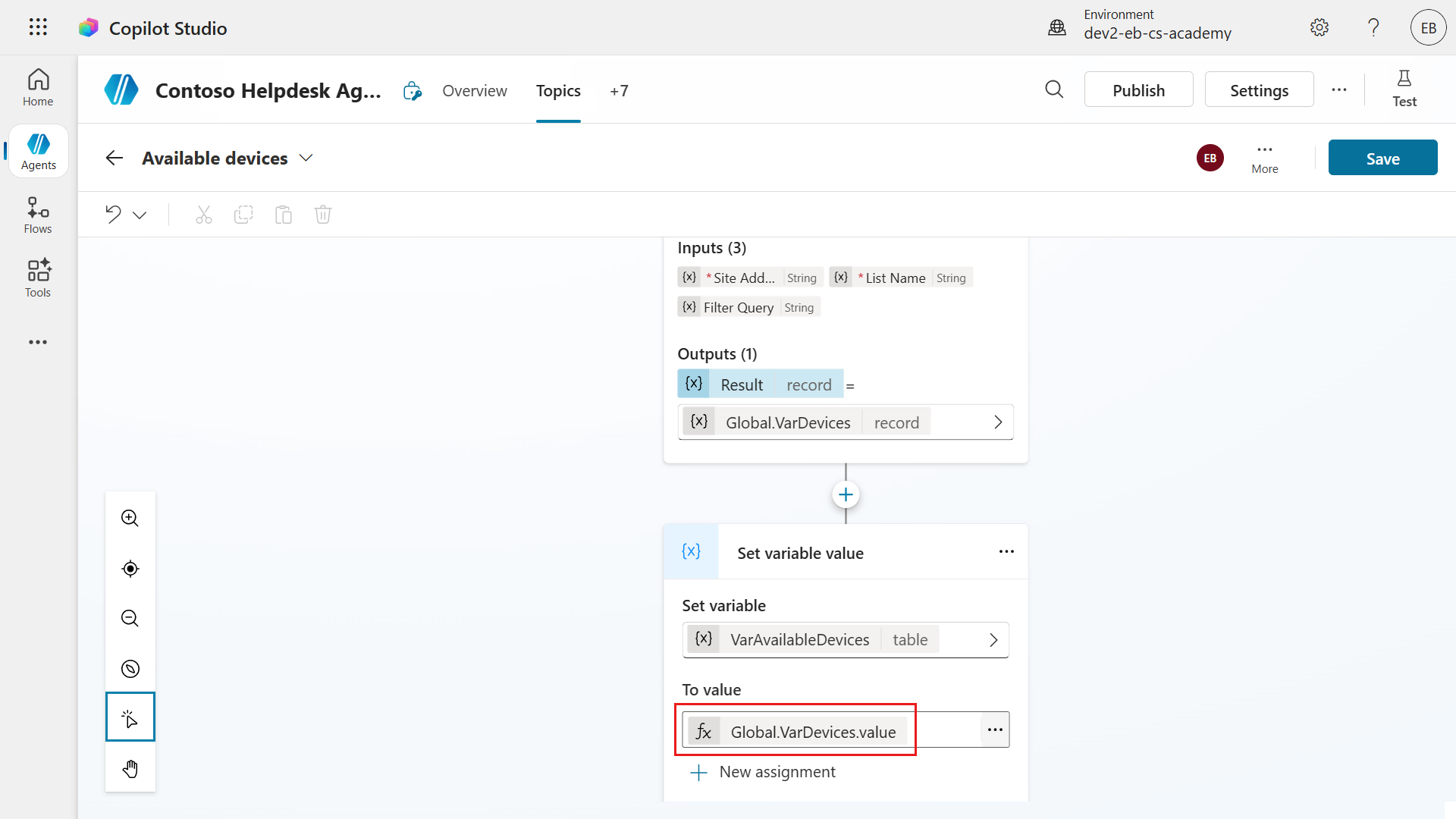Open the Flows sidebar section
The width and height of the screenshot is (1456, 819).
pyautogui.click(x=38, y=215)
